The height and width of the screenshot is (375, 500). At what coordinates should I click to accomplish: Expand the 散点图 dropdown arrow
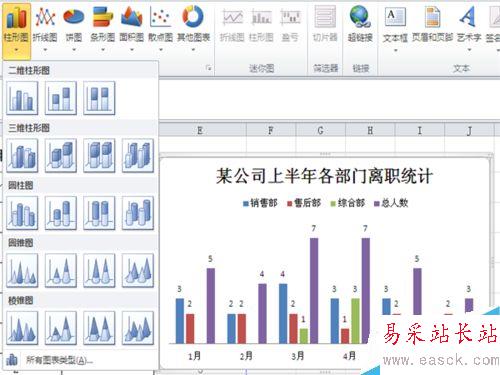click(x=161, y=50)
